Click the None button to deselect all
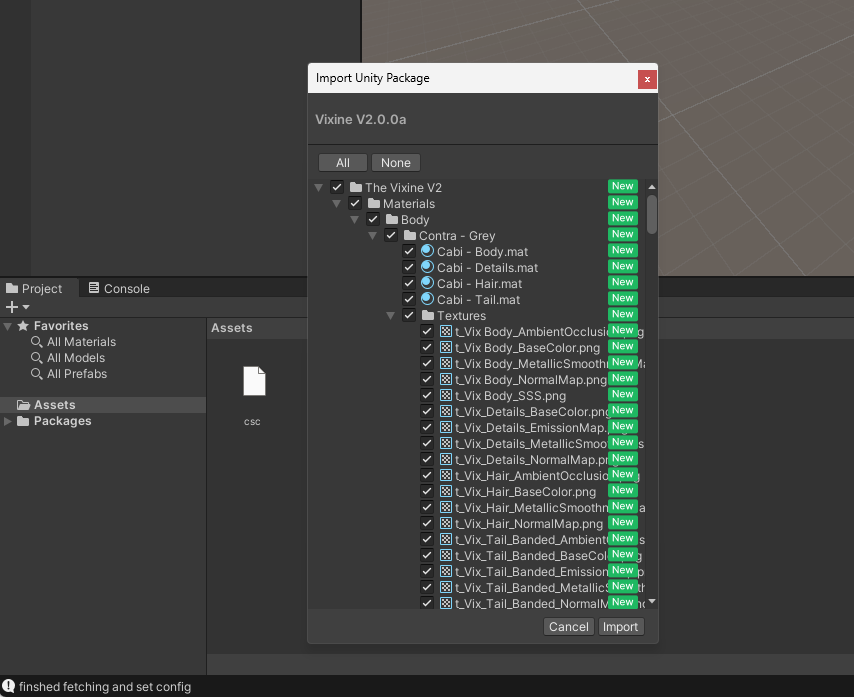854x697 pixels. [395, 163]
